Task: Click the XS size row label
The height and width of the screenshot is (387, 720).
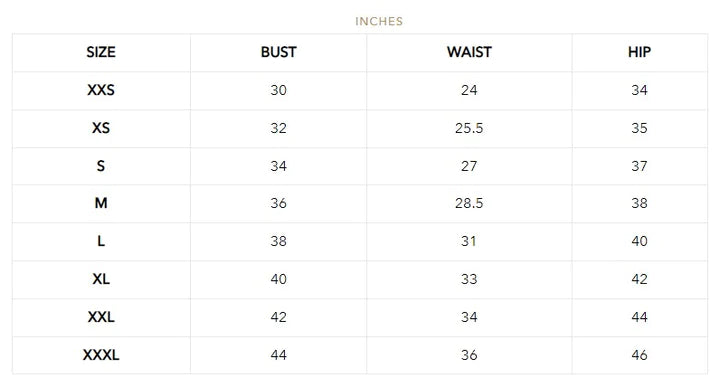Action: (101, 128)
